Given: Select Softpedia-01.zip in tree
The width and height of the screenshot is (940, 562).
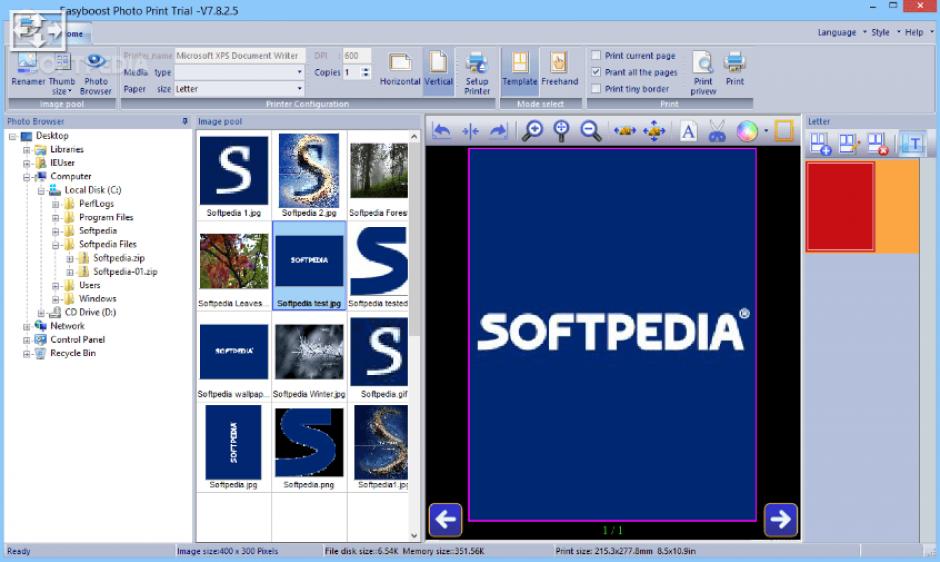Looking at the screenshot, I should click(125, 272).
